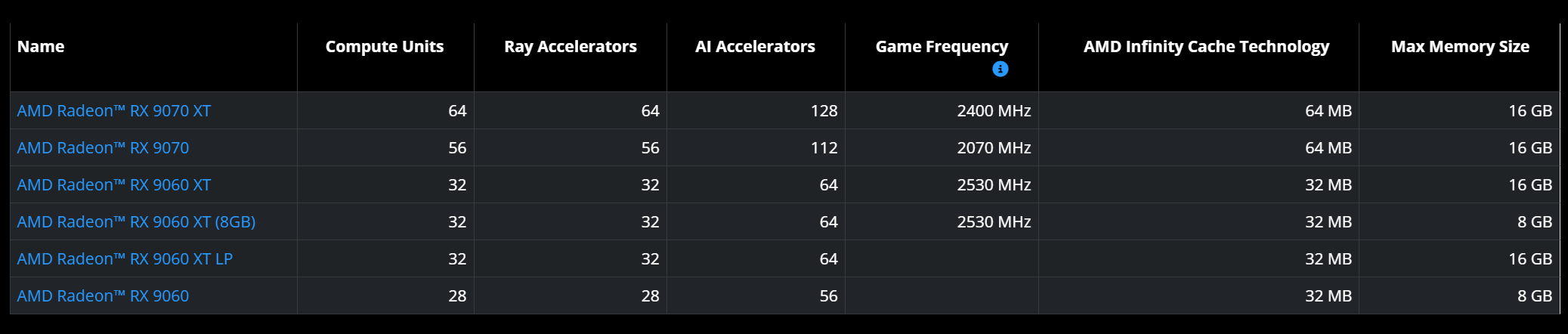Click the Game Frequency column header text
Viewport: 1568px width, 334px height.
941,47
